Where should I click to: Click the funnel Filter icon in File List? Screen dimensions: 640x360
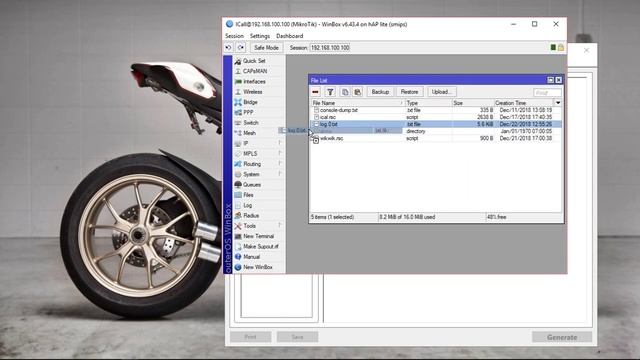[330, 92]
